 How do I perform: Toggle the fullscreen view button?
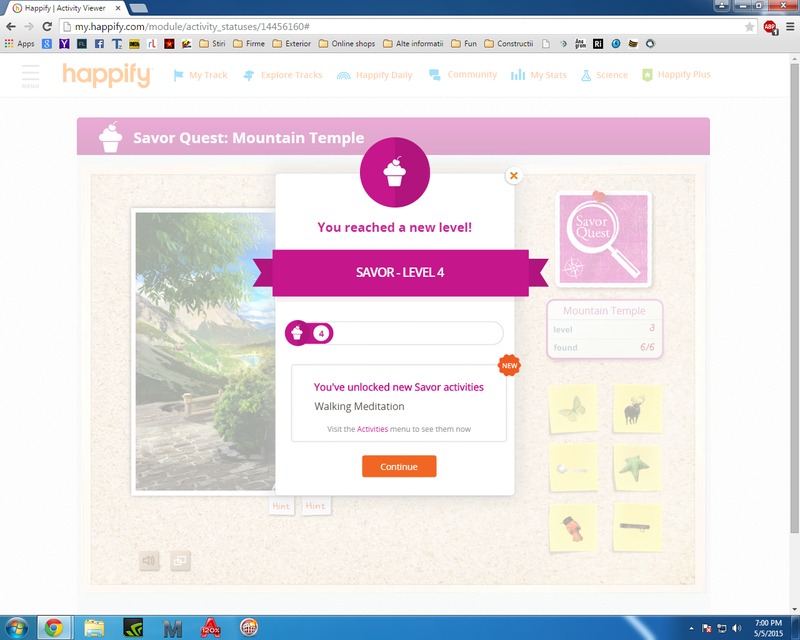coord(180,561)
